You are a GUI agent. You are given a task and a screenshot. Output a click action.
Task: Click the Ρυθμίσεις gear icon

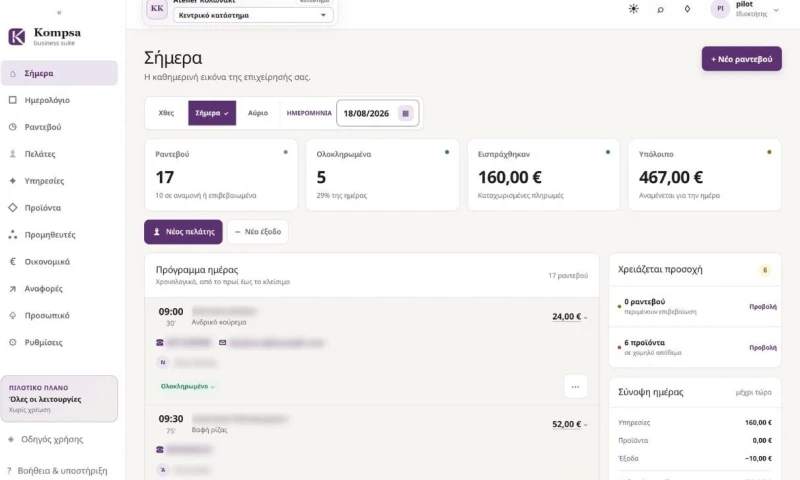(x=13, y=342)
